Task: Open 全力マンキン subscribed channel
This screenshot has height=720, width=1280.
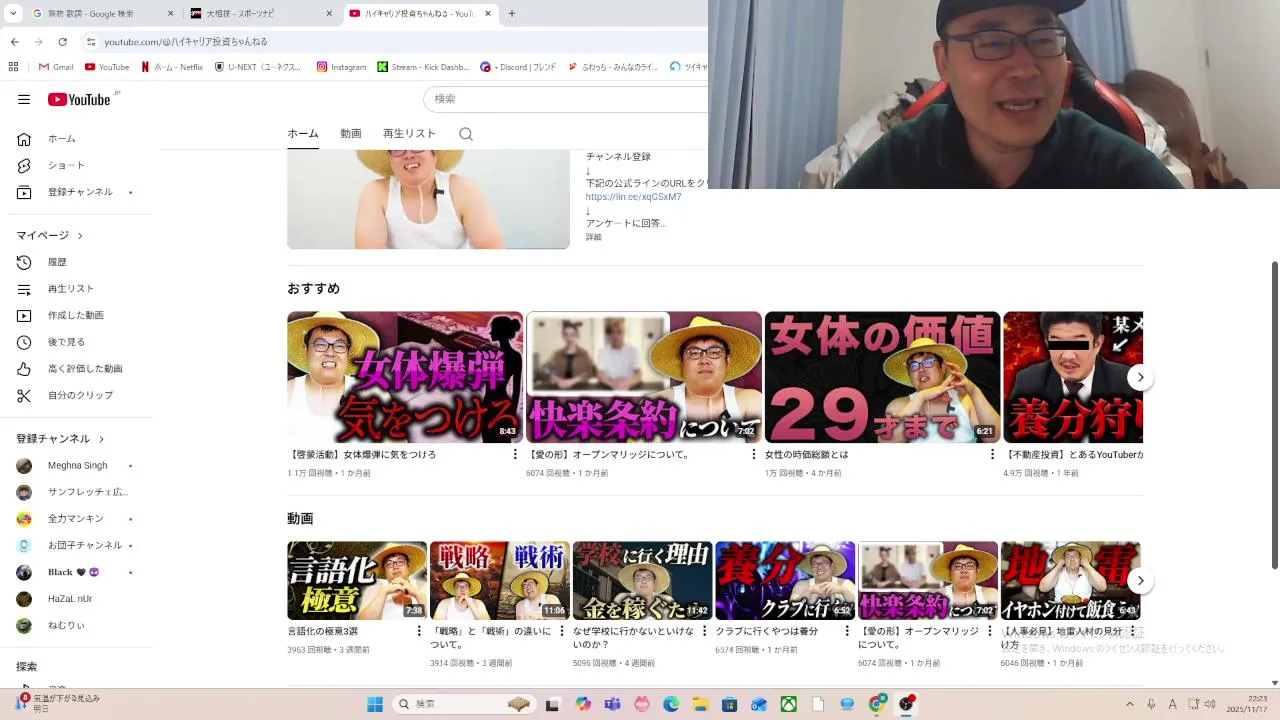Action: 76,519
